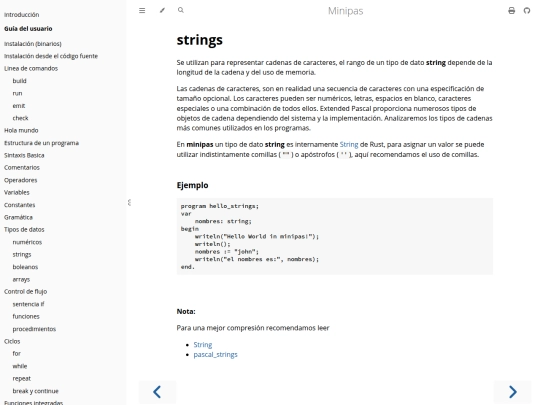The height and width of the screenshot is (405, 540).
Task: Open Sintaxis Basica chapter
Action: pyautogui.click(x=24, y=155)
